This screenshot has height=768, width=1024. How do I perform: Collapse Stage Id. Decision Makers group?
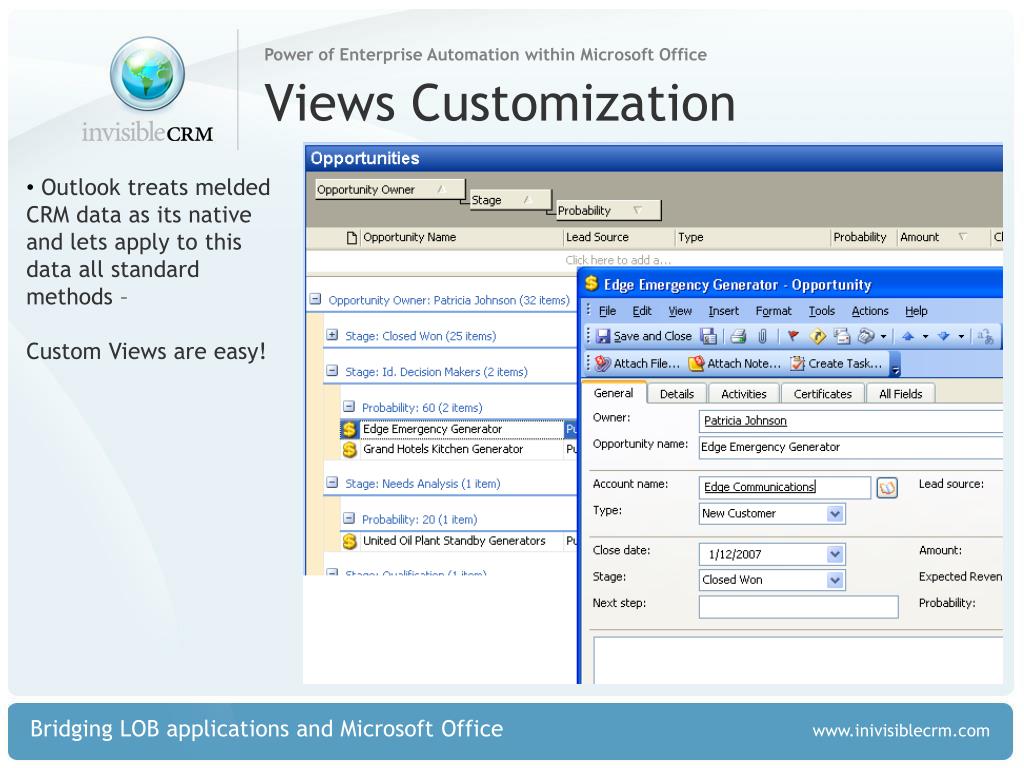(x=332, y=370)
